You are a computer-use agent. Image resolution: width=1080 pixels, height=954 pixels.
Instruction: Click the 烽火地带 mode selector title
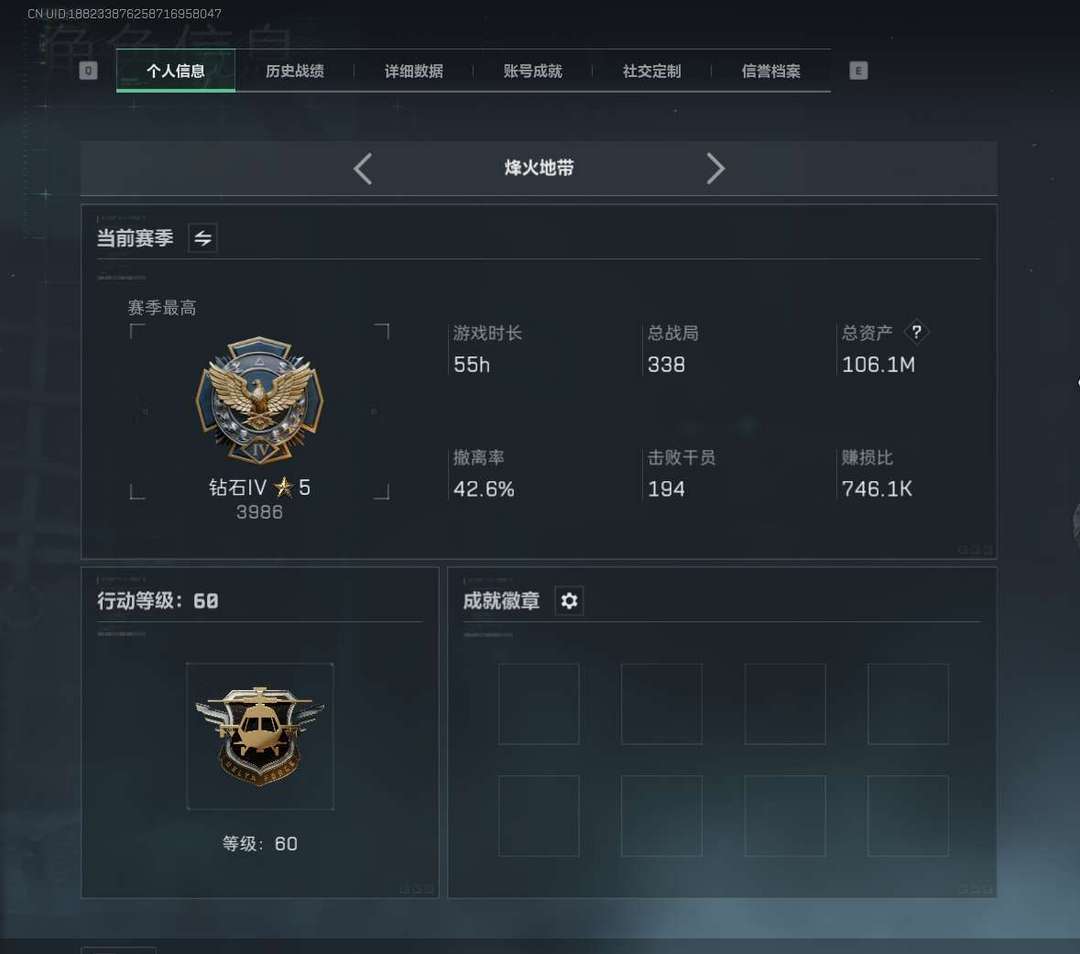539,168
